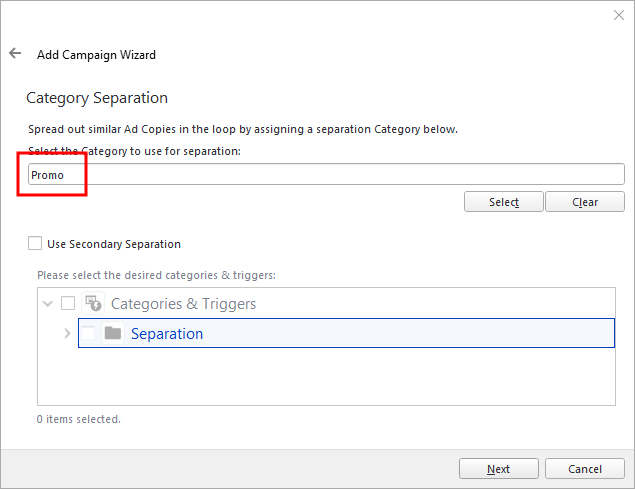
Task: Click the Add Campaign Wizard title
Action: click(x=96, y=55)
